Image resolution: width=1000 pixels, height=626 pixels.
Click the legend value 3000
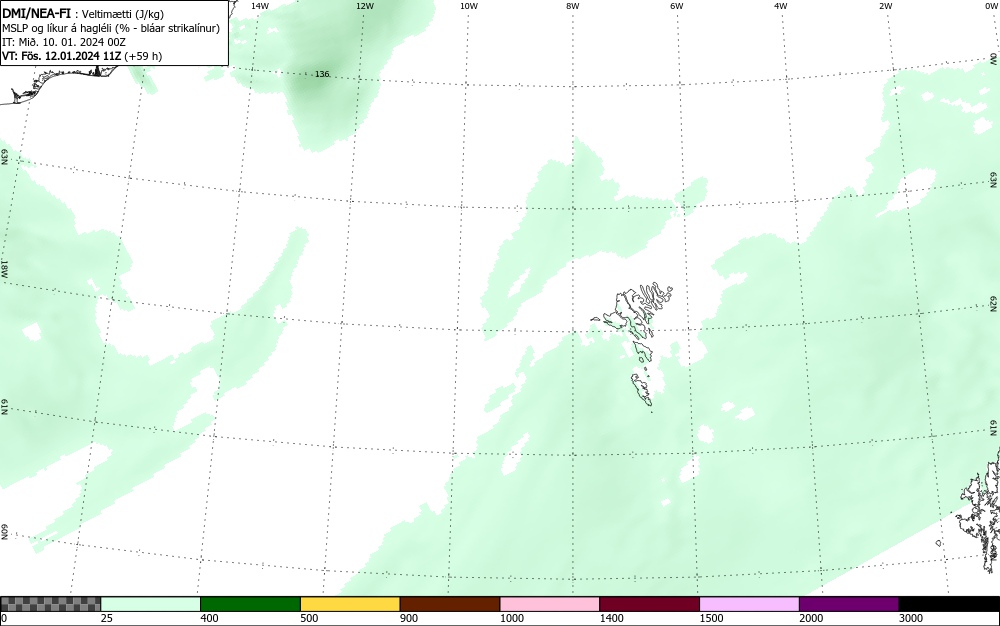(x=911, y=618)
